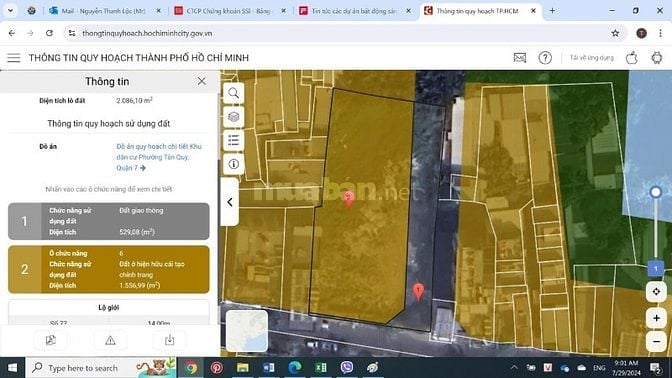Click the address bar URL
This screenshot has height=378, width=672.
(x=147, y=33)
